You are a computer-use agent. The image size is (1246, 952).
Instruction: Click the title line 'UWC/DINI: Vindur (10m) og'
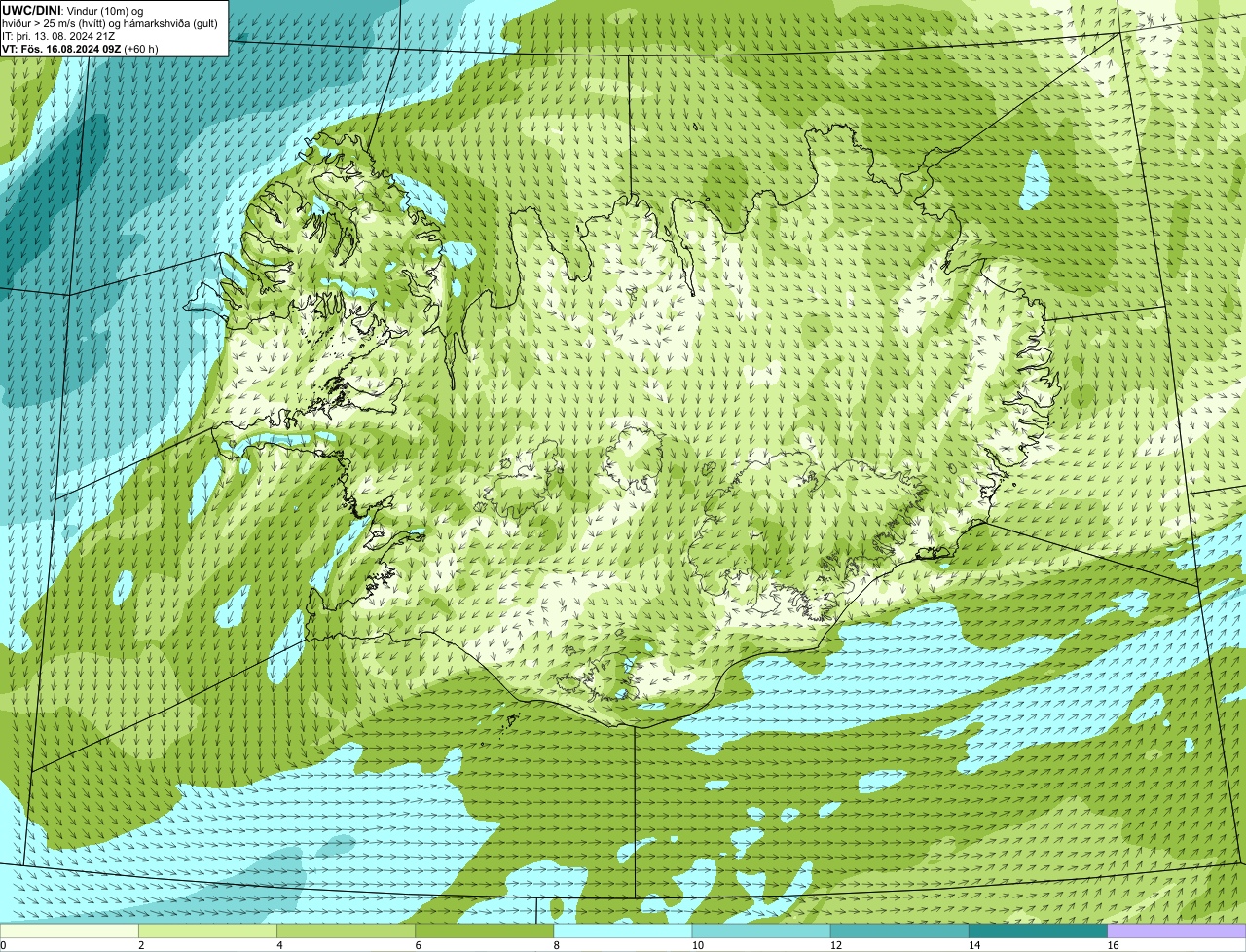click(73, 10)
